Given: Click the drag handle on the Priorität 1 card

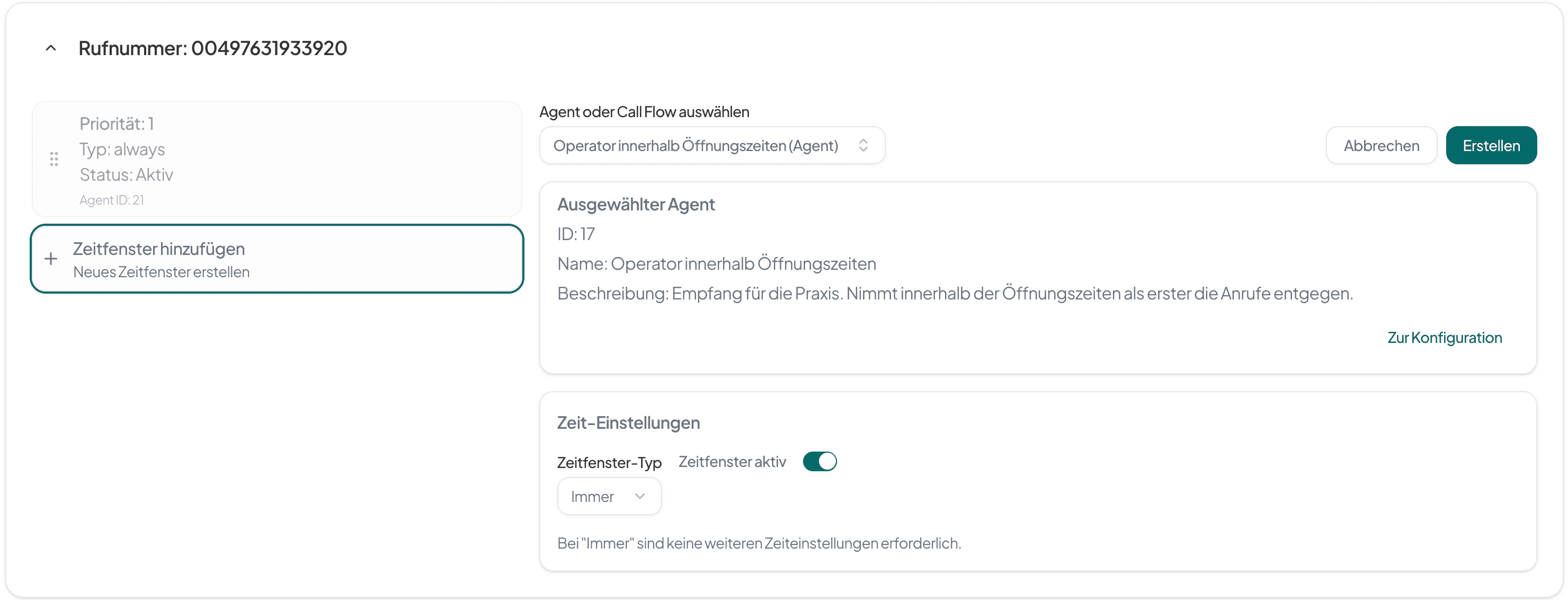Looking at the screenshot, I should [x=54, y=158].
